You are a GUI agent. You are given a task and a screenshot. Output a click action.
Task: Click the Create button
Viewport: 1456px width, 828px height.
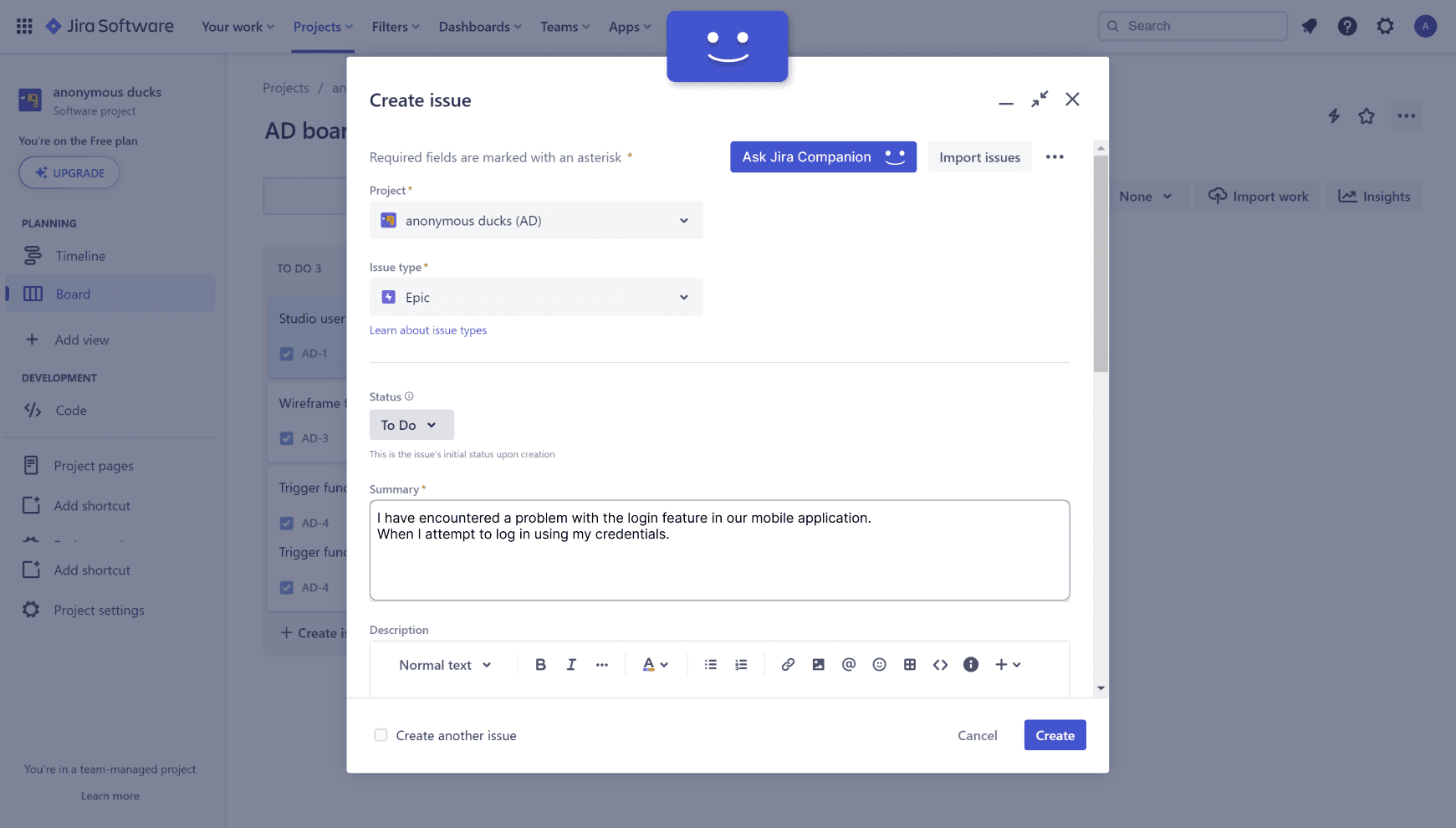(x=1055, y=735)
